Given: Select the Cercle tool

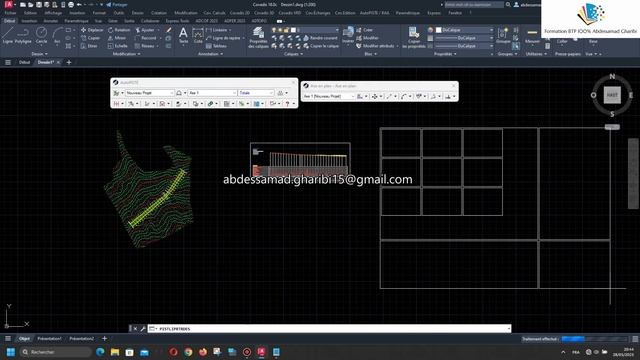Looking at the screenshot, I should coord(41,35).
